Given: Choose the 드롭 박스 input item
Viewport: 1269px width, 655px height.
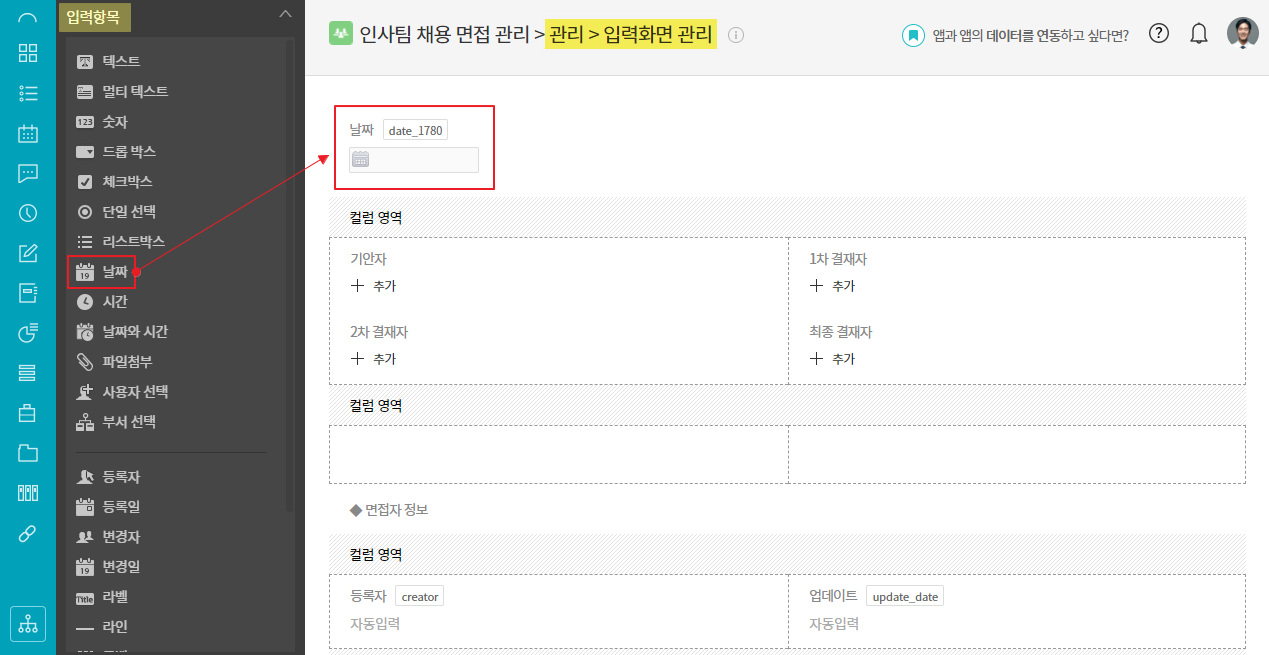Looking at the screenshot, I should pos(128,152).
